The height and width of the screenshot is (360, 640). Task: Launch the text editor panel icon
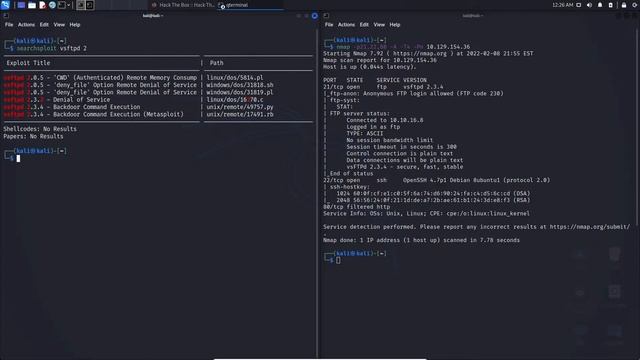[x=42, y=5]
